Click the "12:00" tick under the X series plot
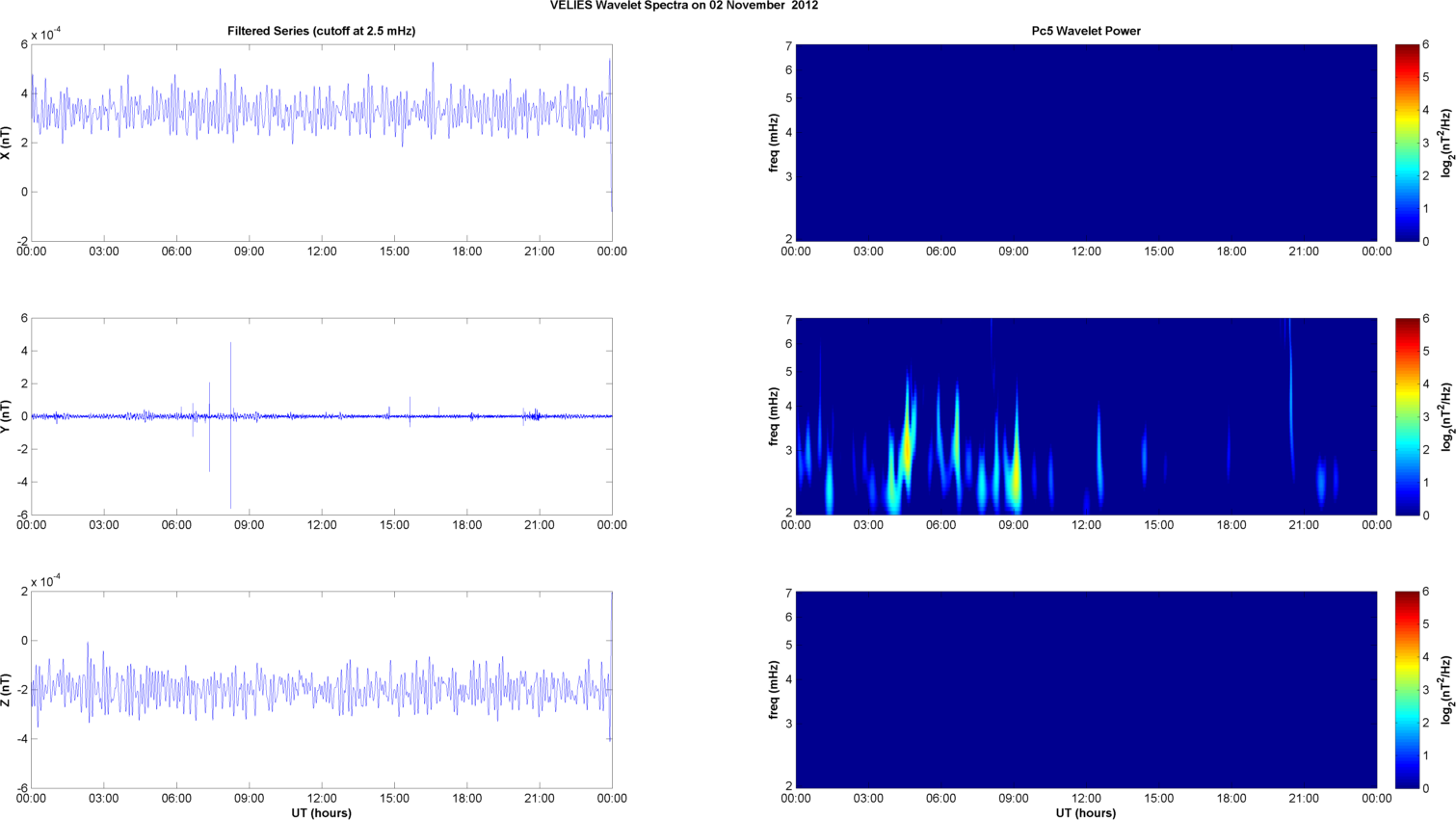Screen dimensions: 1456x820 322,251
